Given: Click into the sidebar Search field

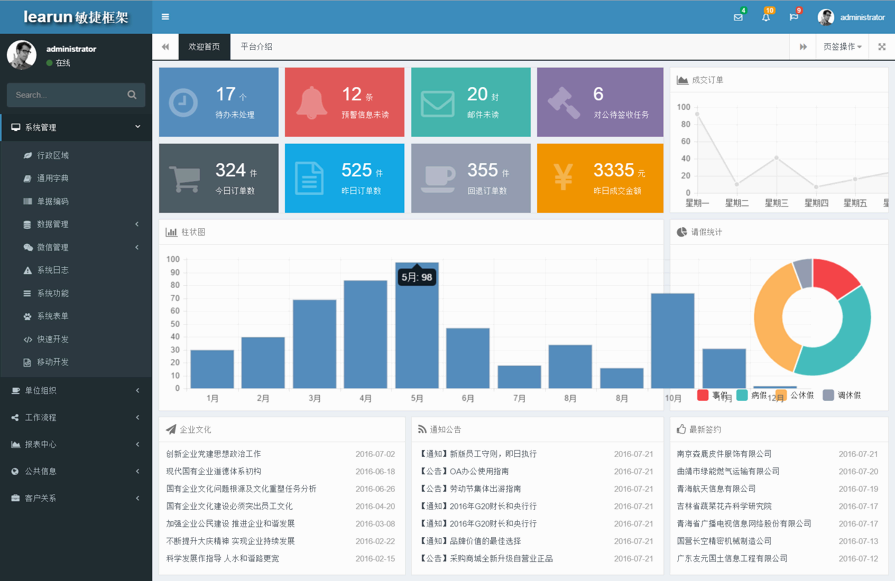Looking at the screenshot, I should click(65, 95).
